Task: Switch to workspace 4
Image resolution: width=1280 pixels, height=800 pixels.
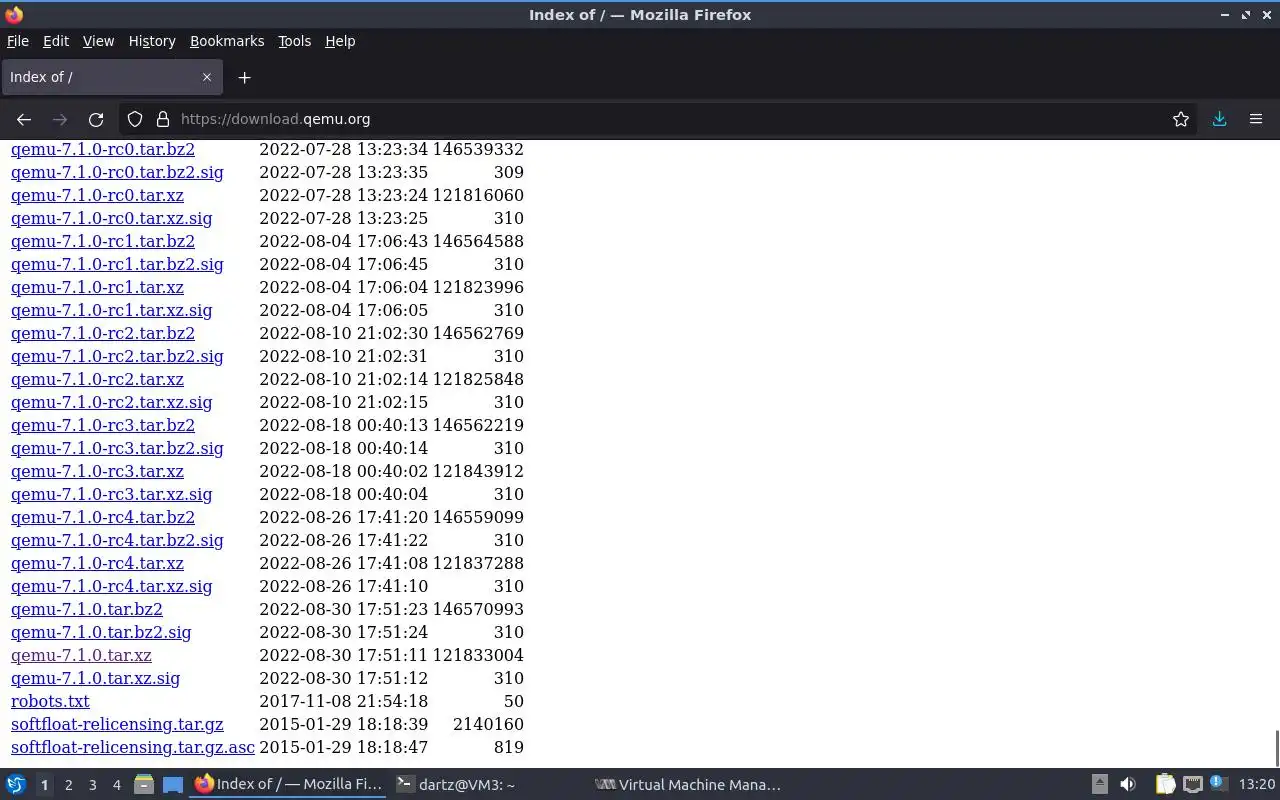Action: [116, 785]
